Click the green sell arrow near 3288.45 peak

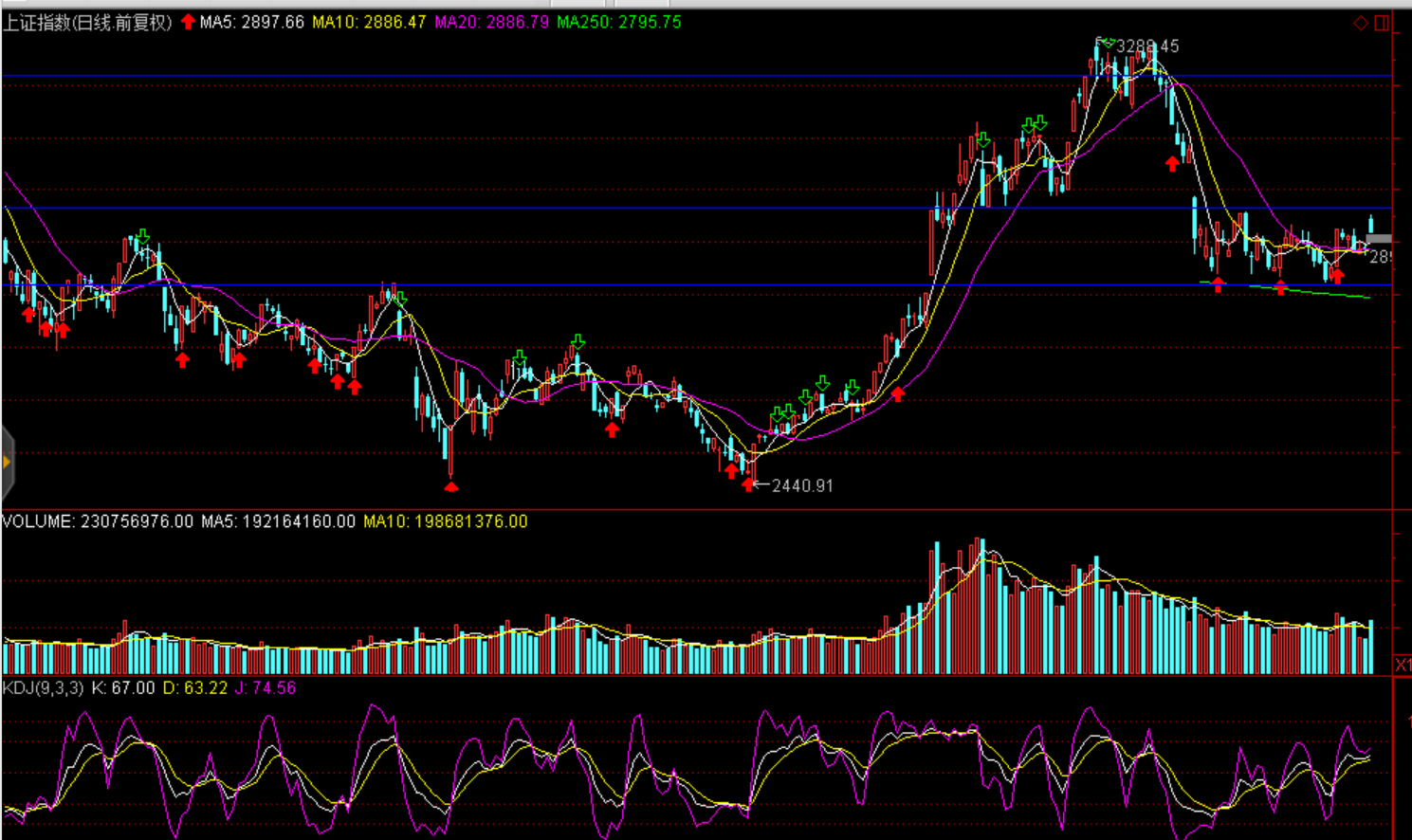click(1106, 42)
